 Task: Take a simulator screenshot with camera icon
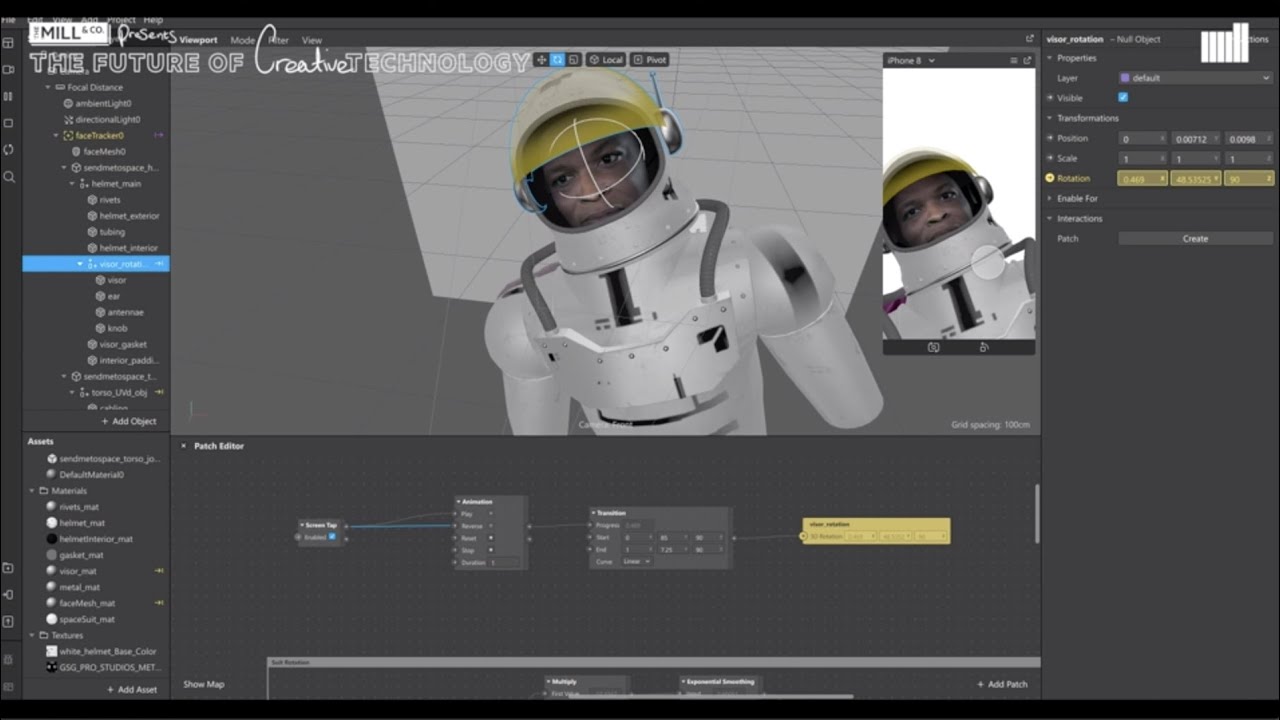point(933,347)
